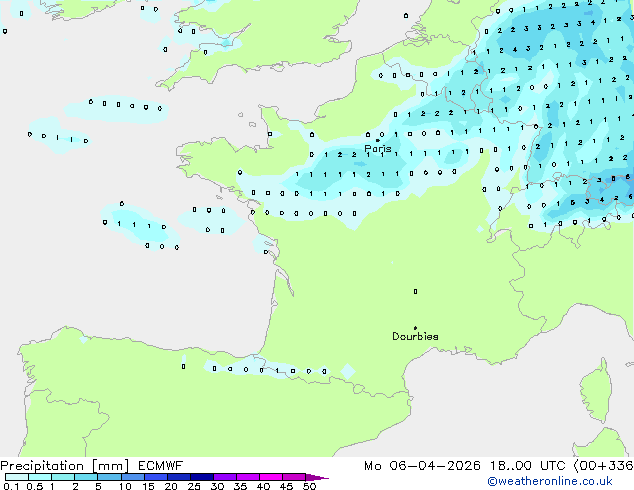
Task: Click the Dourbies location label
Action: point(415,336)
